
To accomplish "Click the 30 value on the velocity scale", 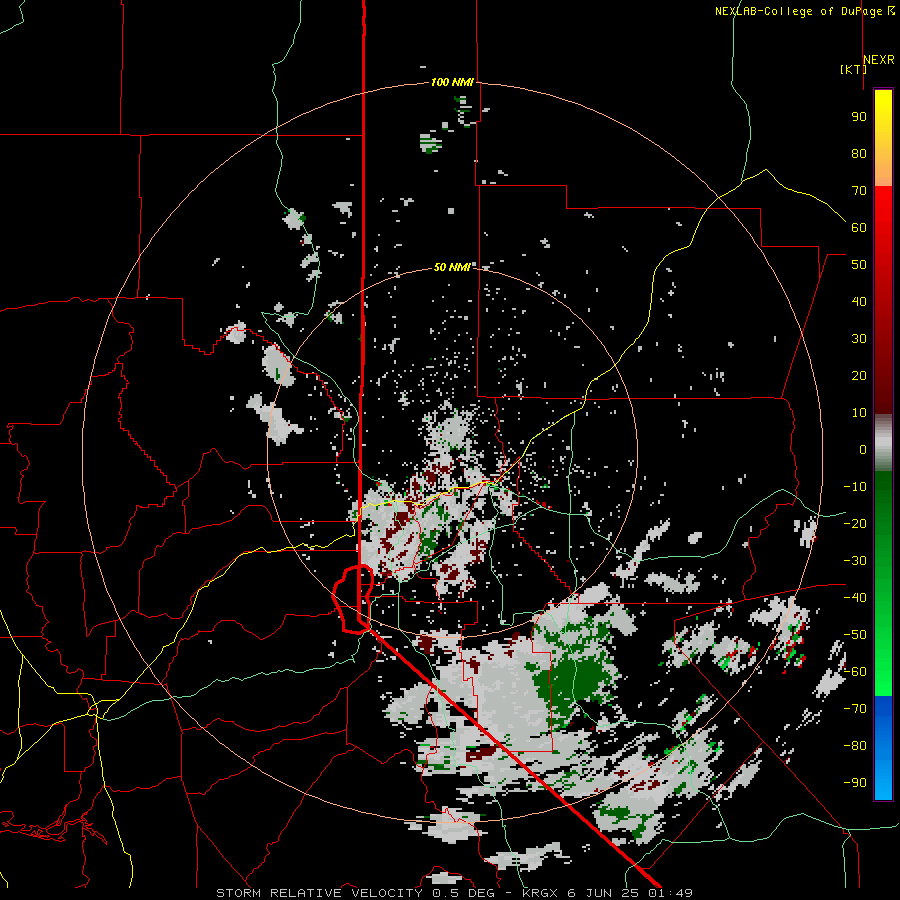I will (x=859, y=339).
